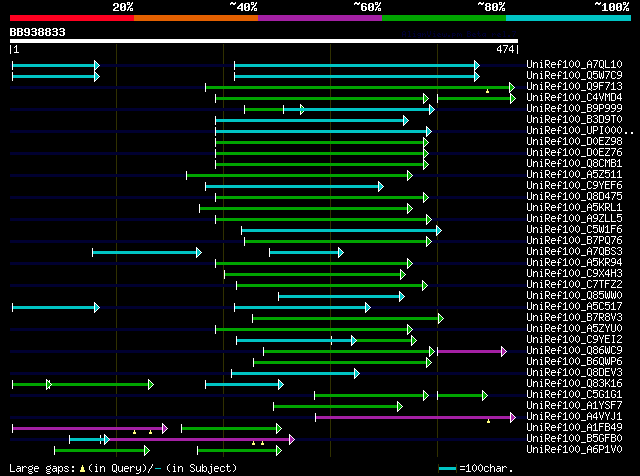Select the UniRef100_A5C517 label

(574, 307)
